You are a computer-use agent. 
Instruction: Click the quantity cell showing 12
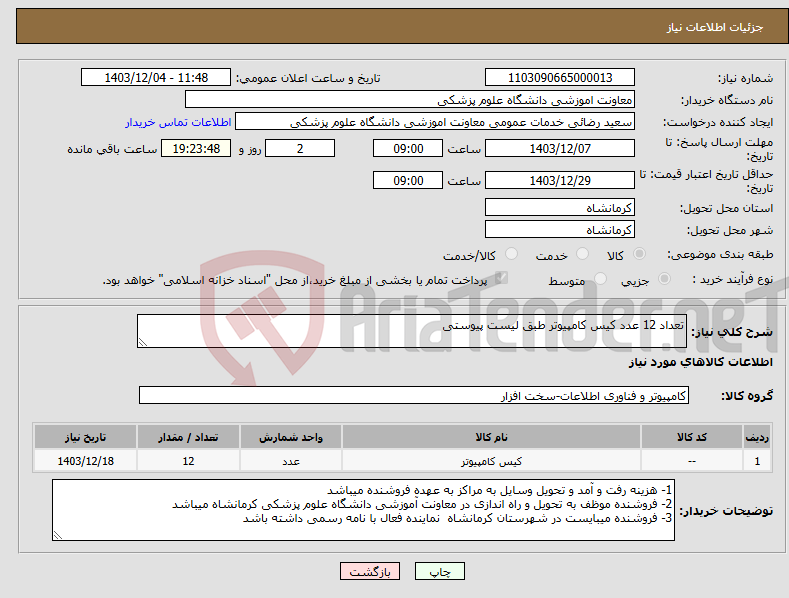[188, 461]
